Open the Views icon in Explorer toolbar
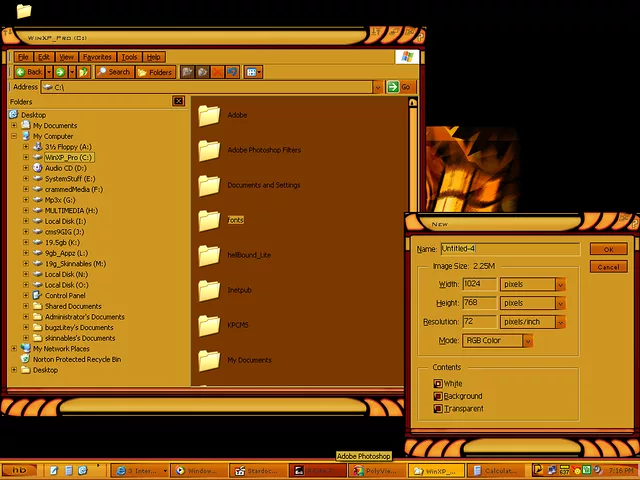The image size is (640, 480). point(253,72)
